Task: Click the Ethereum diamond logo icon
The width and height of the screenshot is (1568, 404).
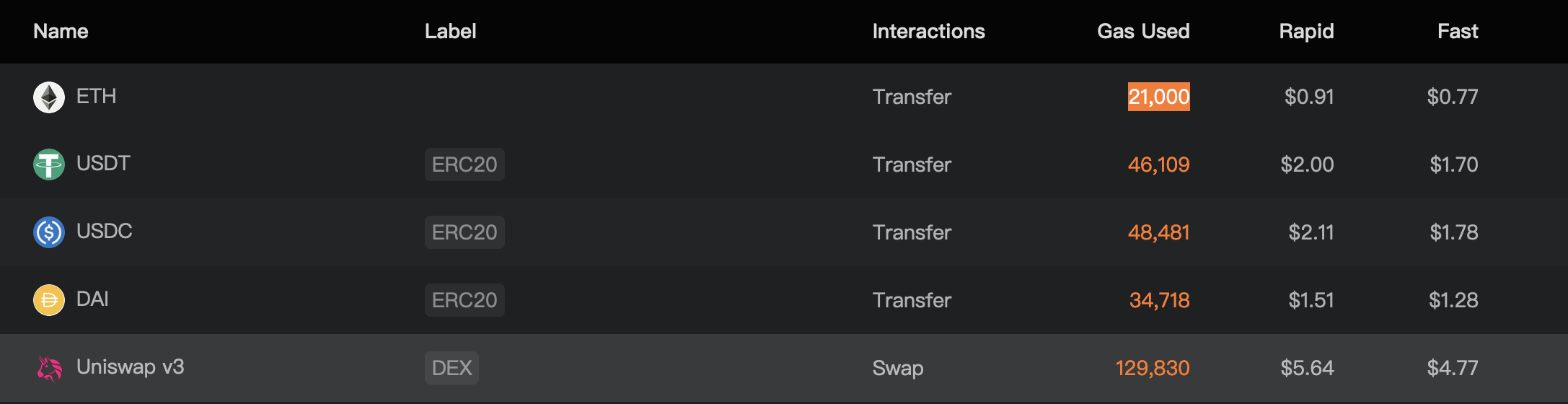Action: (x=49, y=97)
